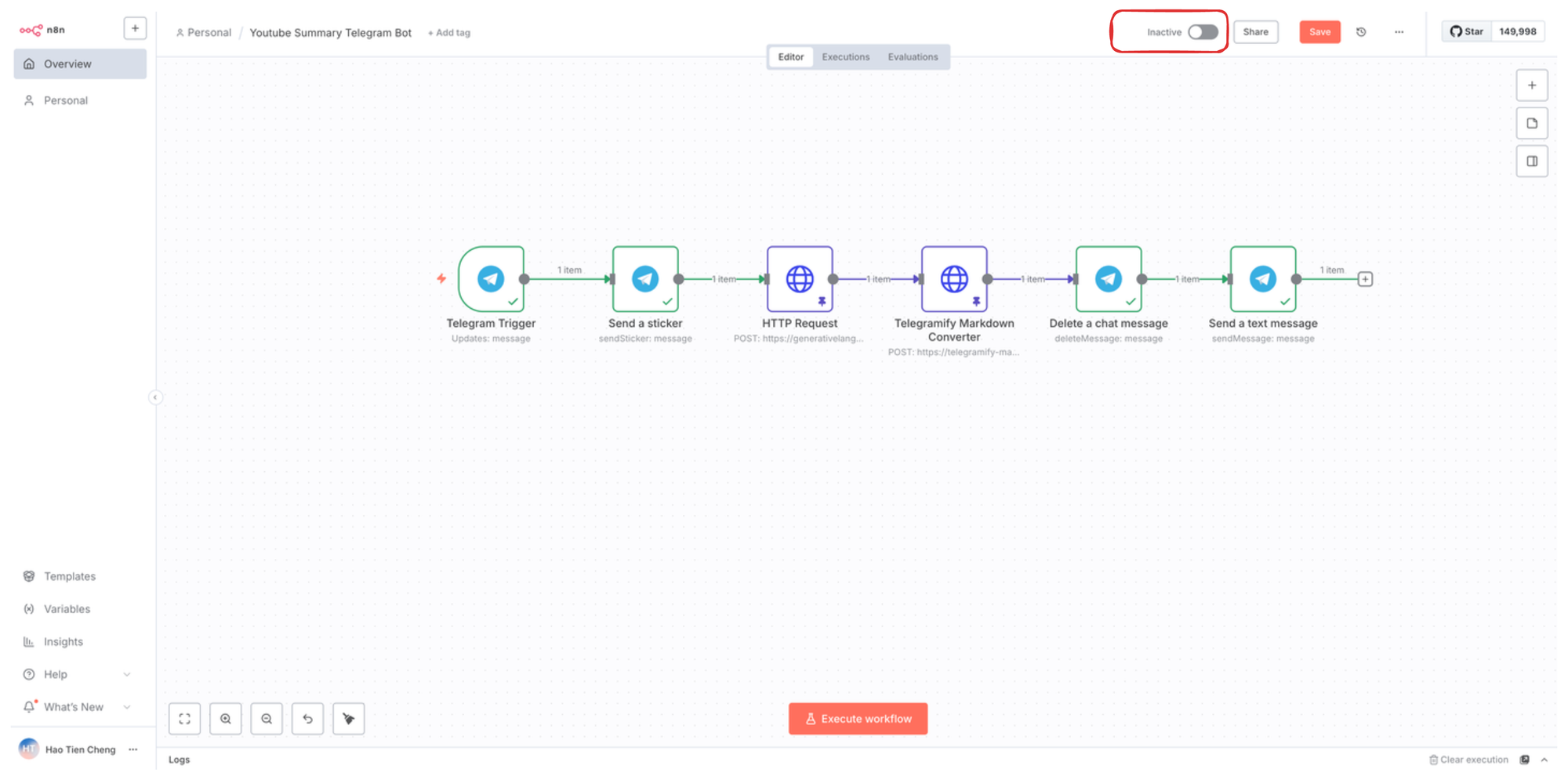Click the workflow history icon
This screenshot has width=1568, height=780.
[x=1361, y=32]
